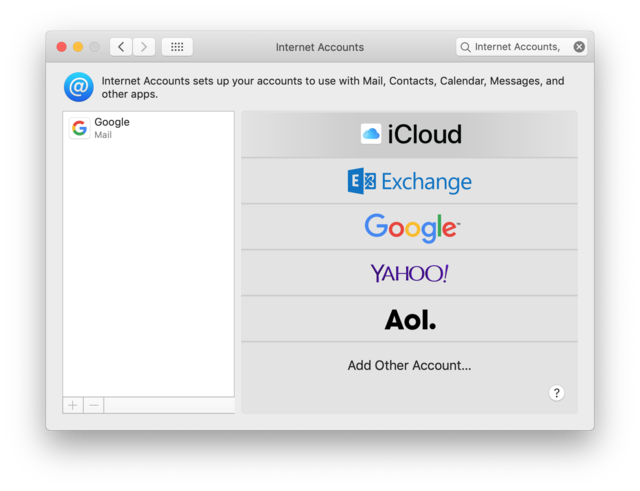Minimize the window with the yellow button

coord(78,47)
